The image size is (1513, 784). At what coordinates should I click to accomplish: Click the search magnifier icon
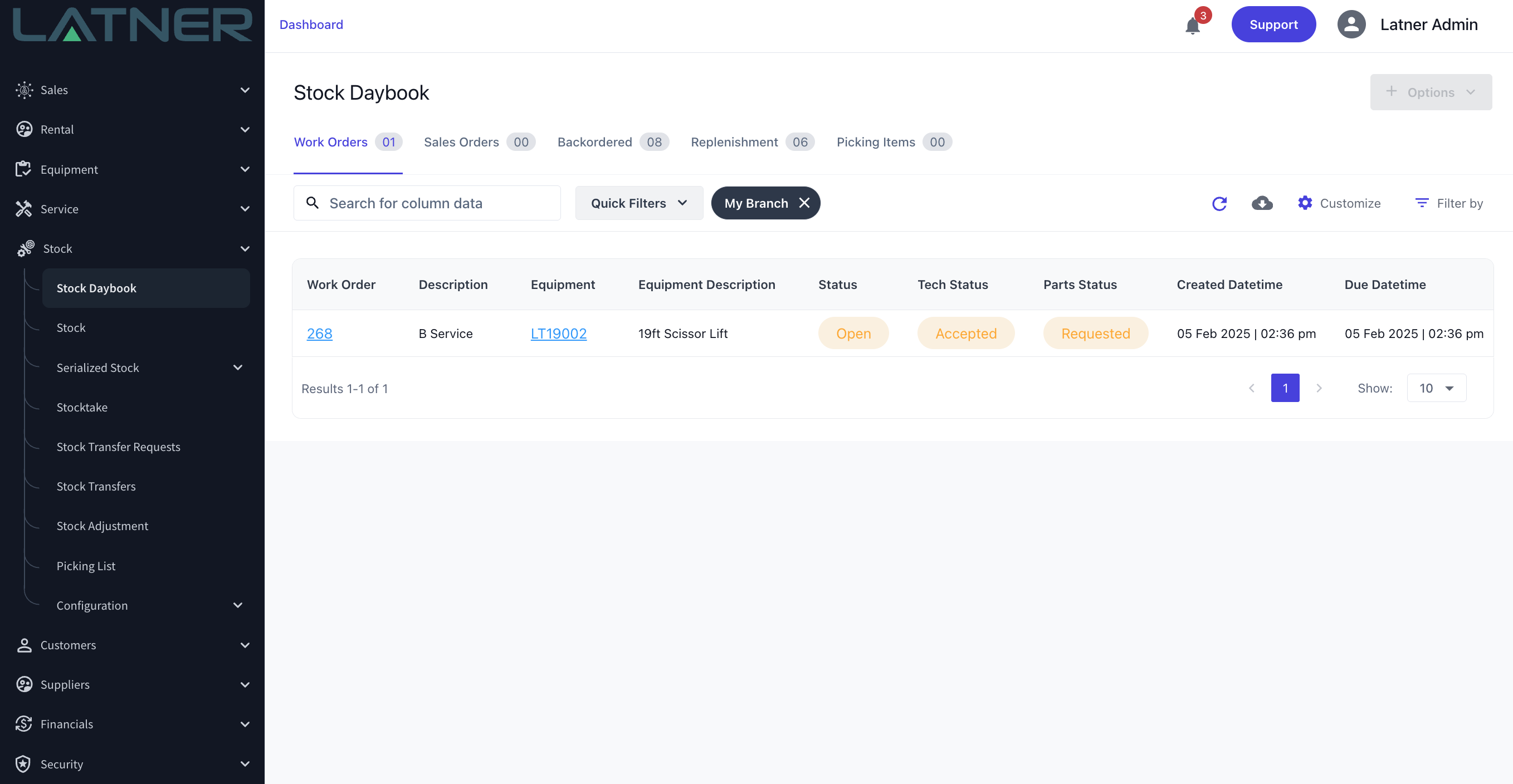pyautogui.click(x=313, y=203)
